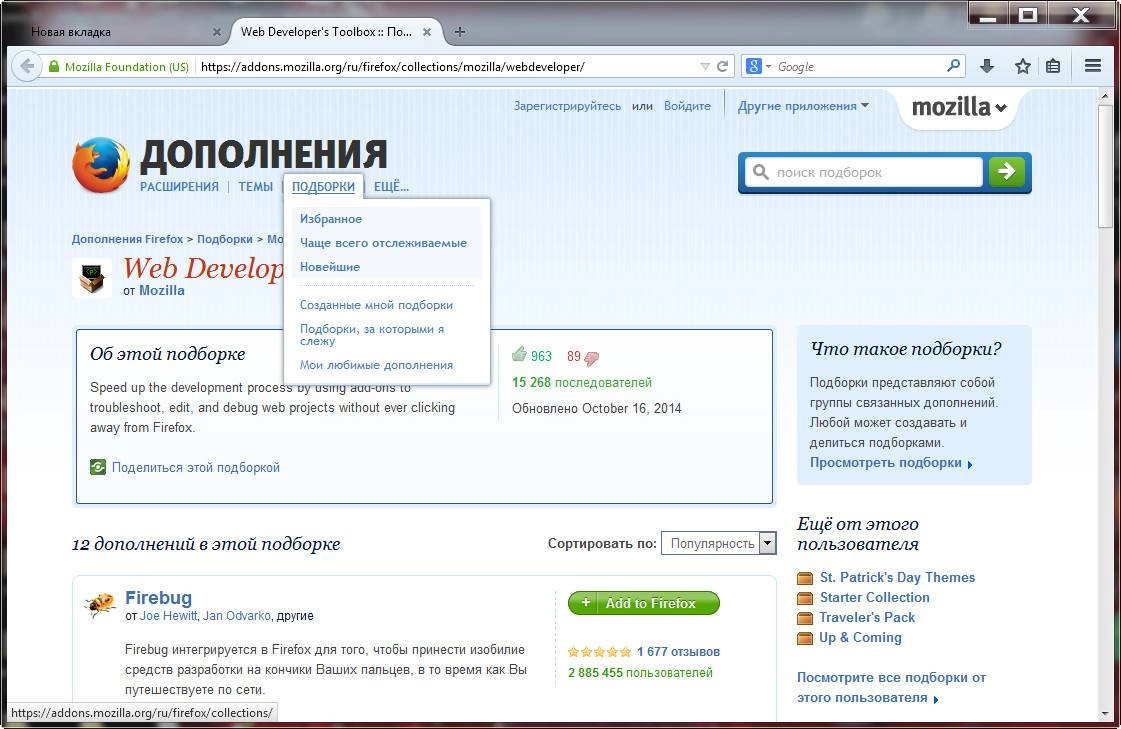1121x729 pixels.
Task: Click 'Подборки' breadcrumb link
Action: coord(224,239)
